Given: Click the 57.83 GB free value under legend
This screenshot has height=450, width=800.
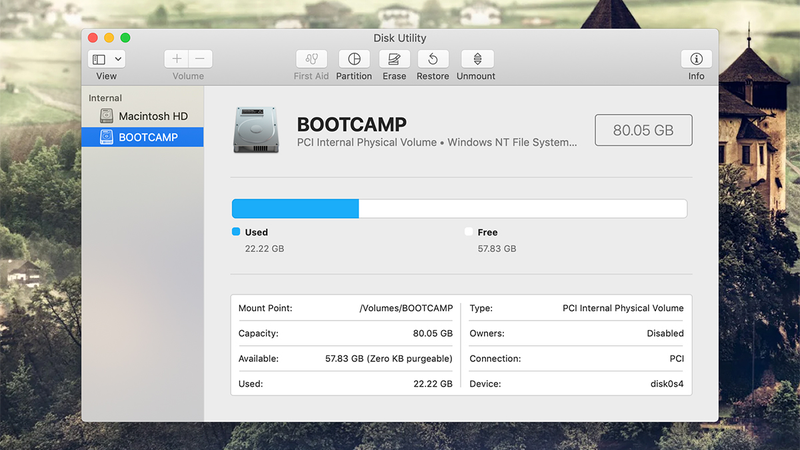Looking at the screenshot, I should 497,248.
